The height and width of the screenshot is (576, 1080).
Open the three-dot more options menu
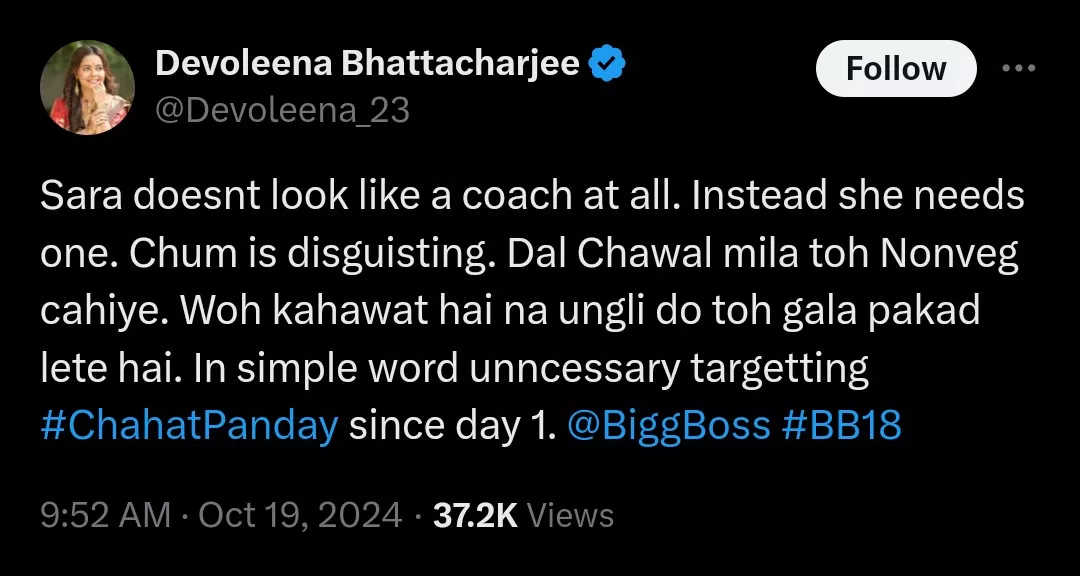coord(1018,68)
